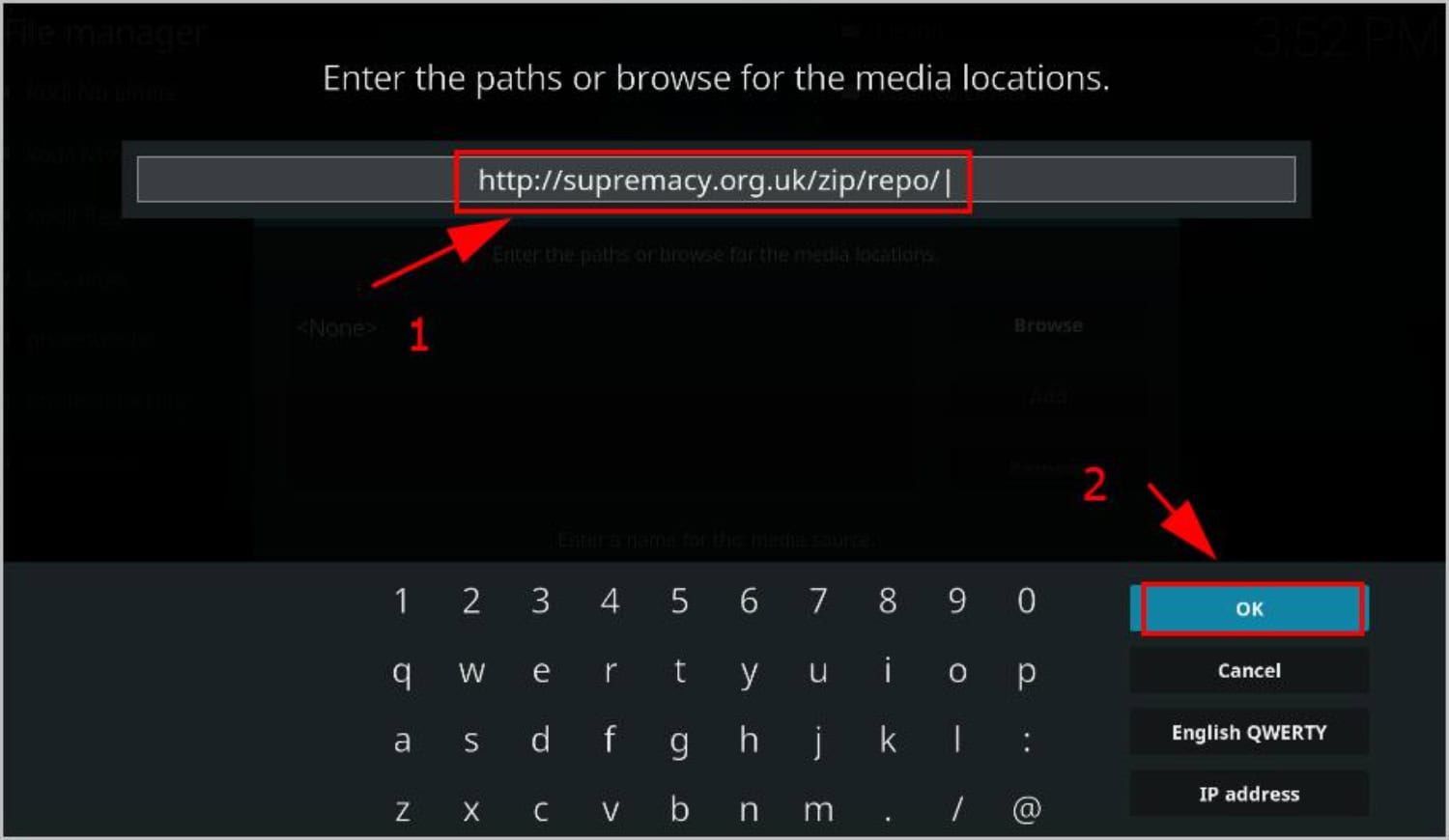Tap the @ symbol key

pos(1027,809)
